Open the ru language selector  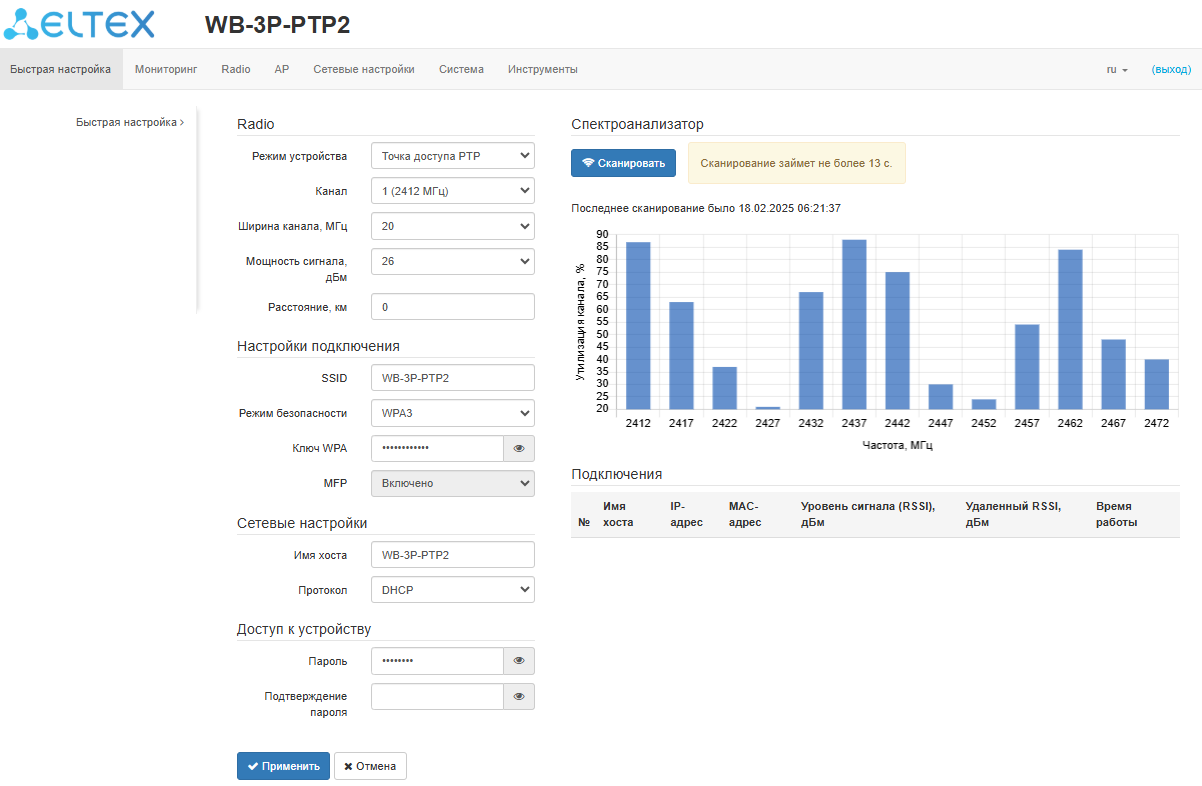tap(1117, 70)
